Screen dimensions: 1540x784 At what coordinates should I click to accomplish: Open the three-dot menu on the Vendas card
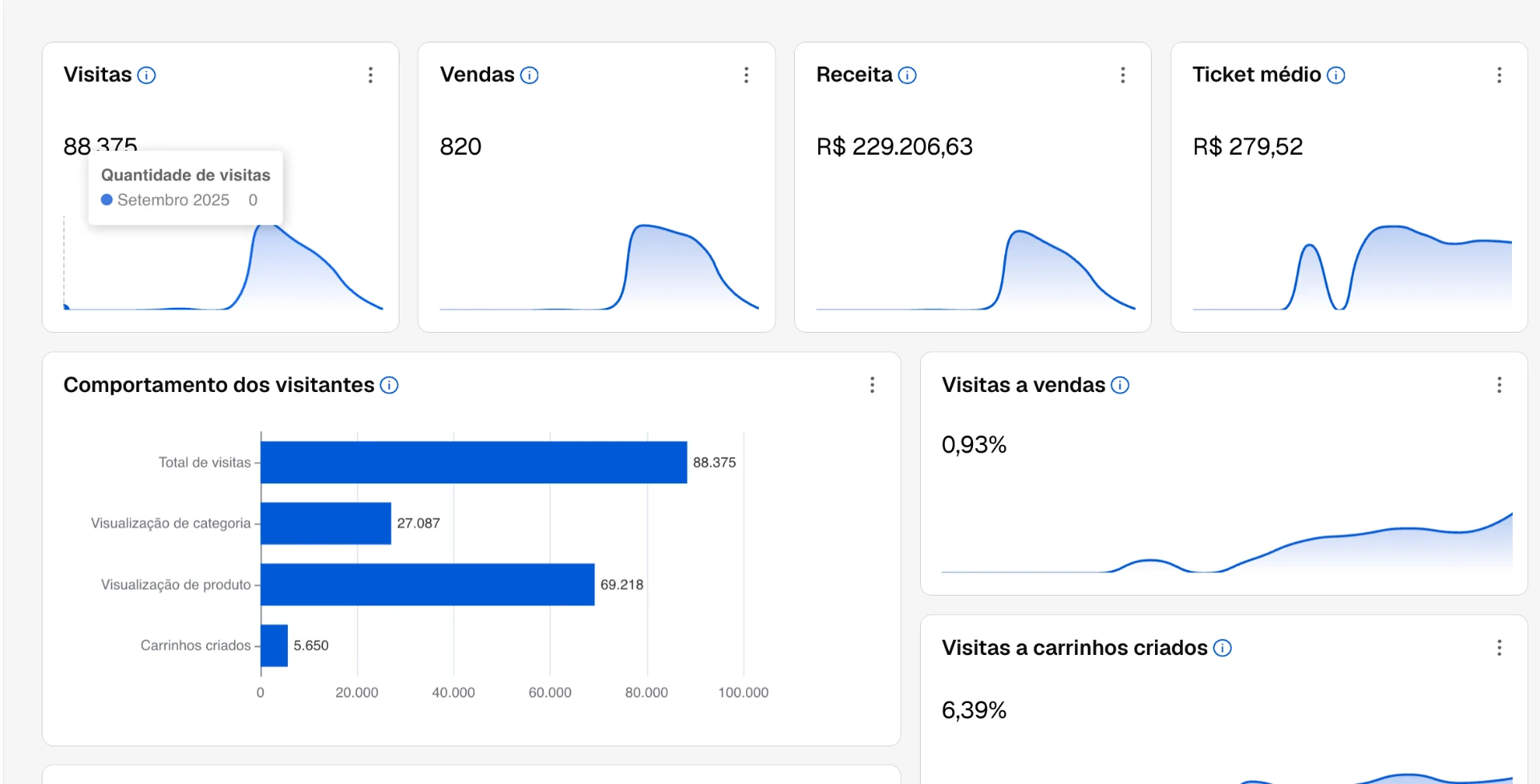(x=746, y=75)
